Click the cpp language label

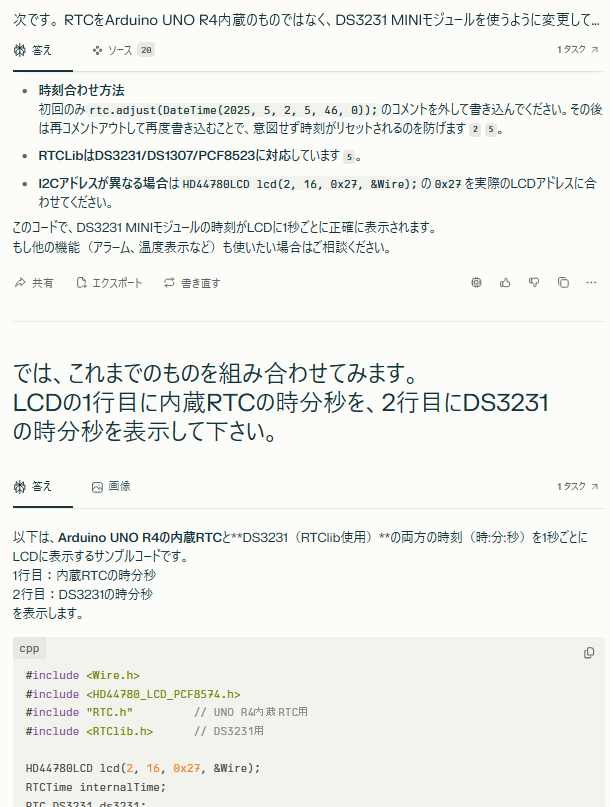[x=29, y=648]
